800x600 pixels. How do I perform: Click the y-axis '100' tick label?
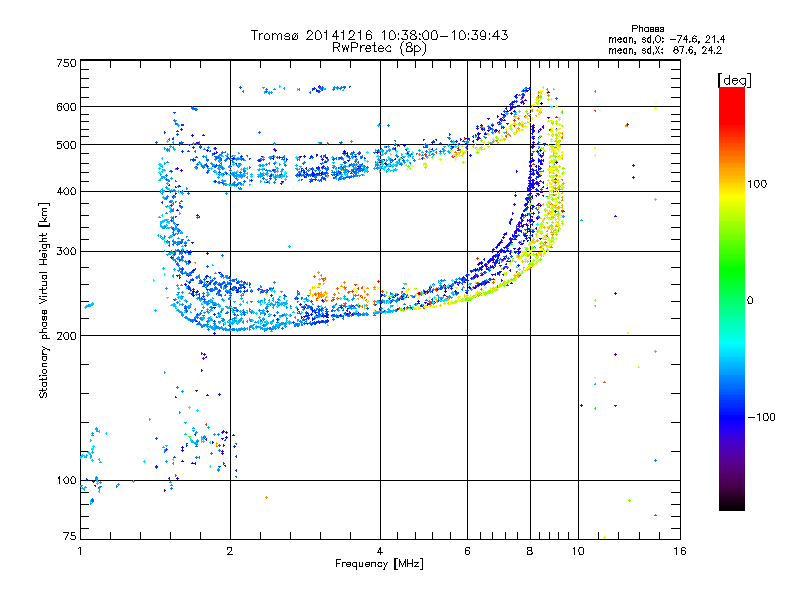(x=66, y=480)
